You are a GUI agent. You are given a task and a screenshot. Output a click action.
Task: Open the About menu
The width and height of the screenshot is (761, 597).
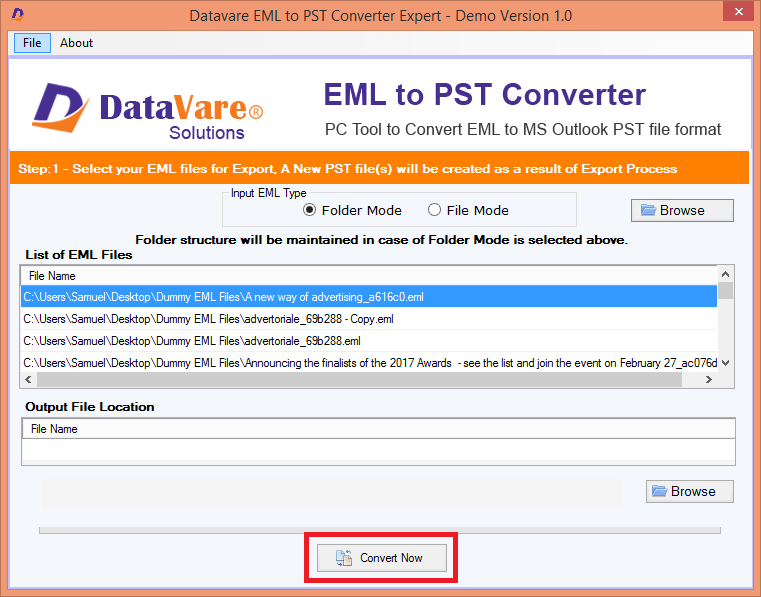tap(76, 43)
